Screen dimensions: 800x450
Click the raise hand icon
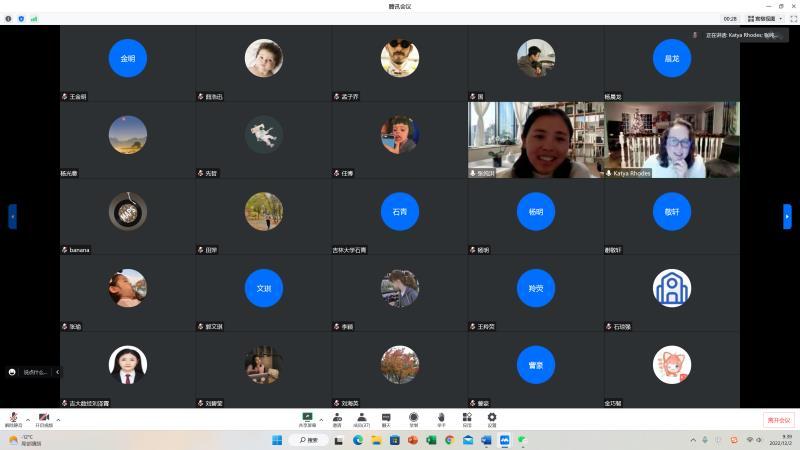click(x=440, y=418)
